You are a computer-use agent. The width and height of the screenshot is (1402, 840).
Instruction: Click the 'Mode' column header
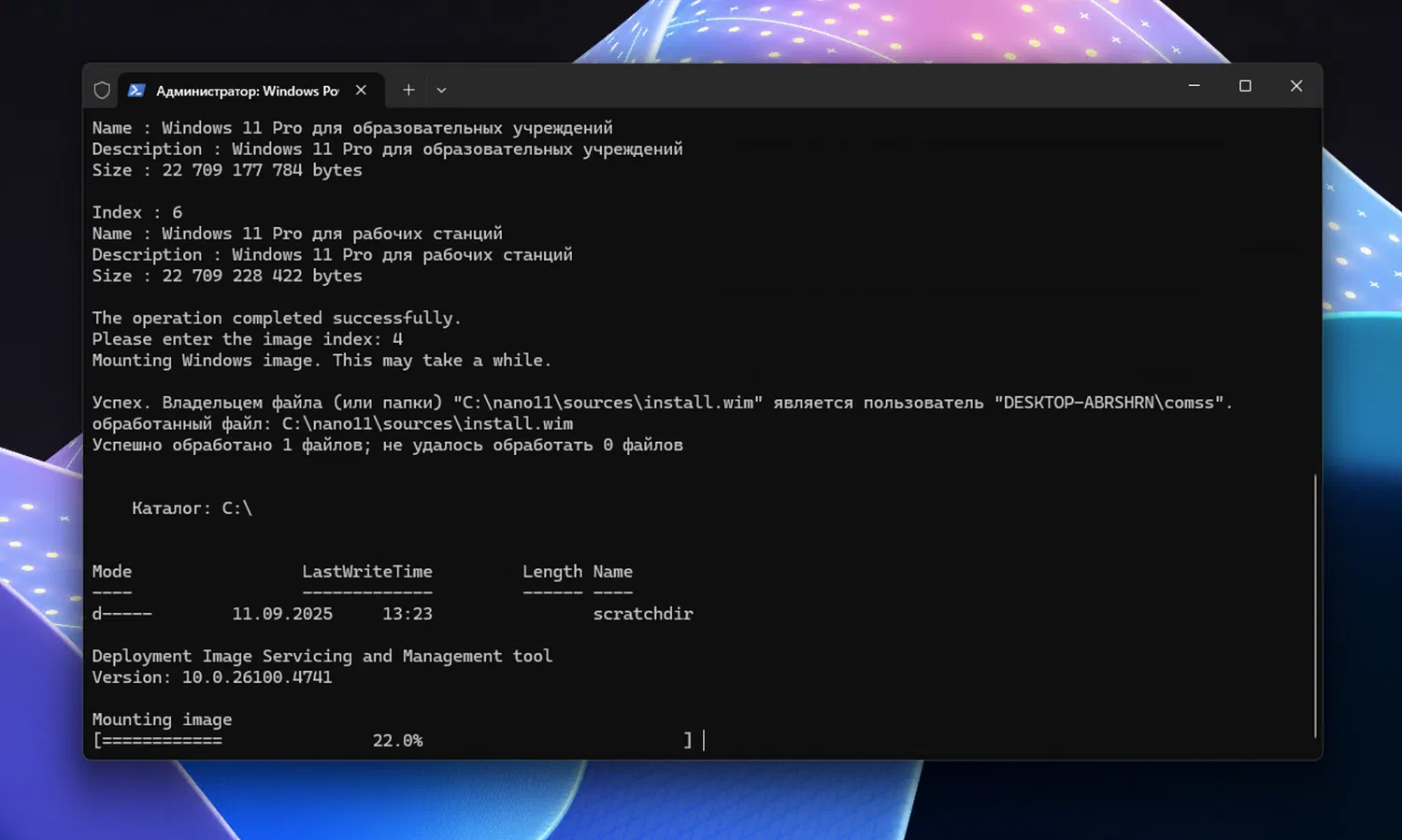[112, 572]
